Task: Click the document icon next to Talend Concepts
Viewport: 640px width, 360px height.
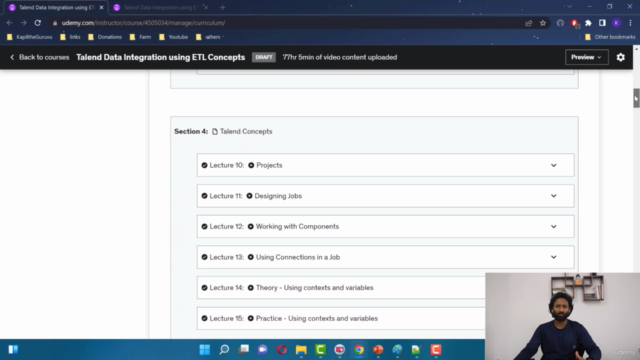Action: click(215, 131)
